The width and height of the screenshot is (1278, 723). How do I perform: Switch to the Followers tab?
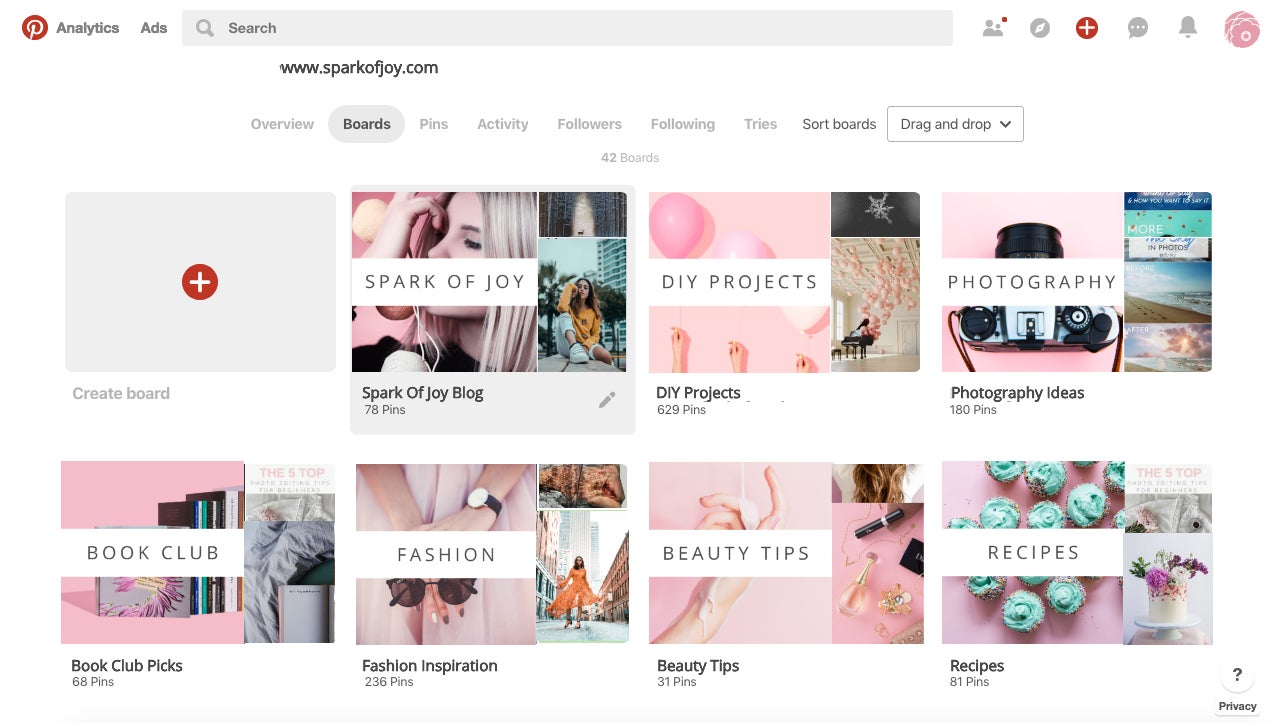589,123
